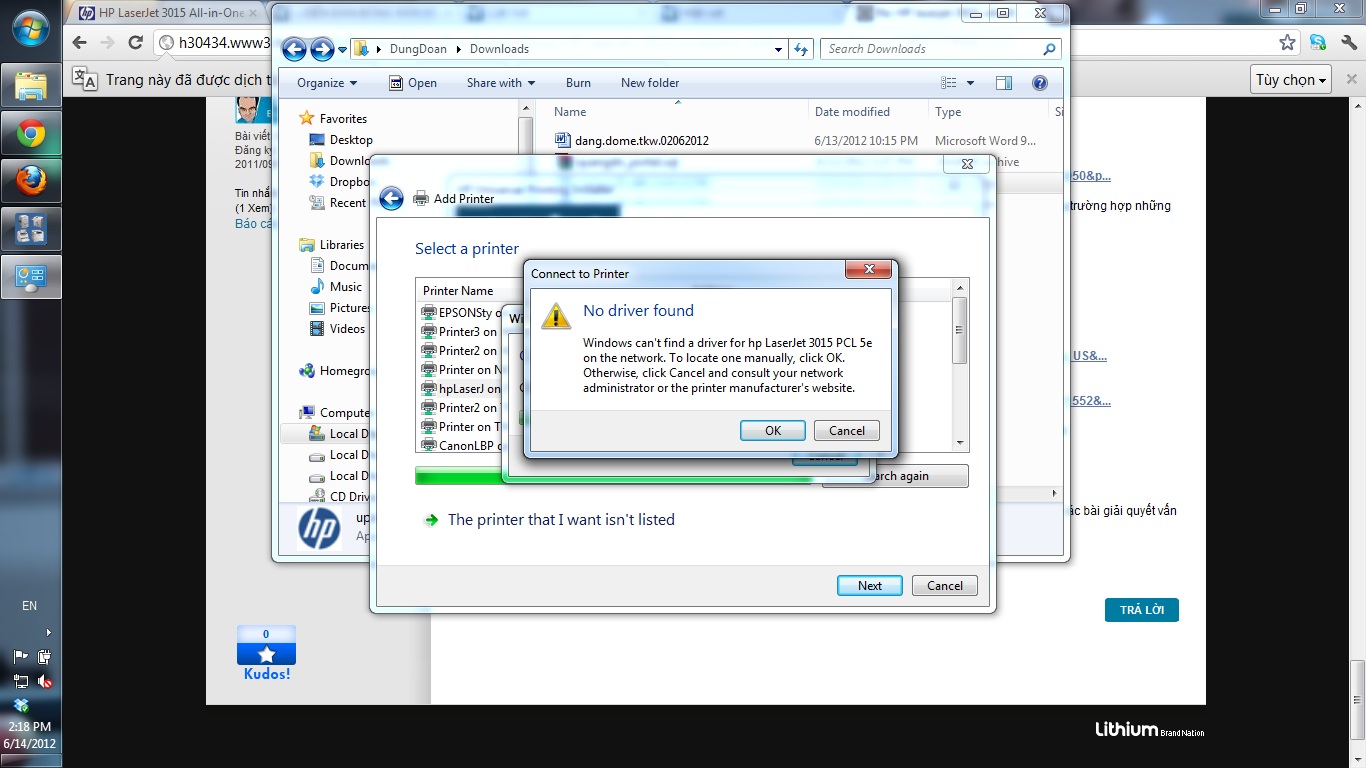Show the preview pane in Explorer
The image size is (1366, 768).
1004,83
